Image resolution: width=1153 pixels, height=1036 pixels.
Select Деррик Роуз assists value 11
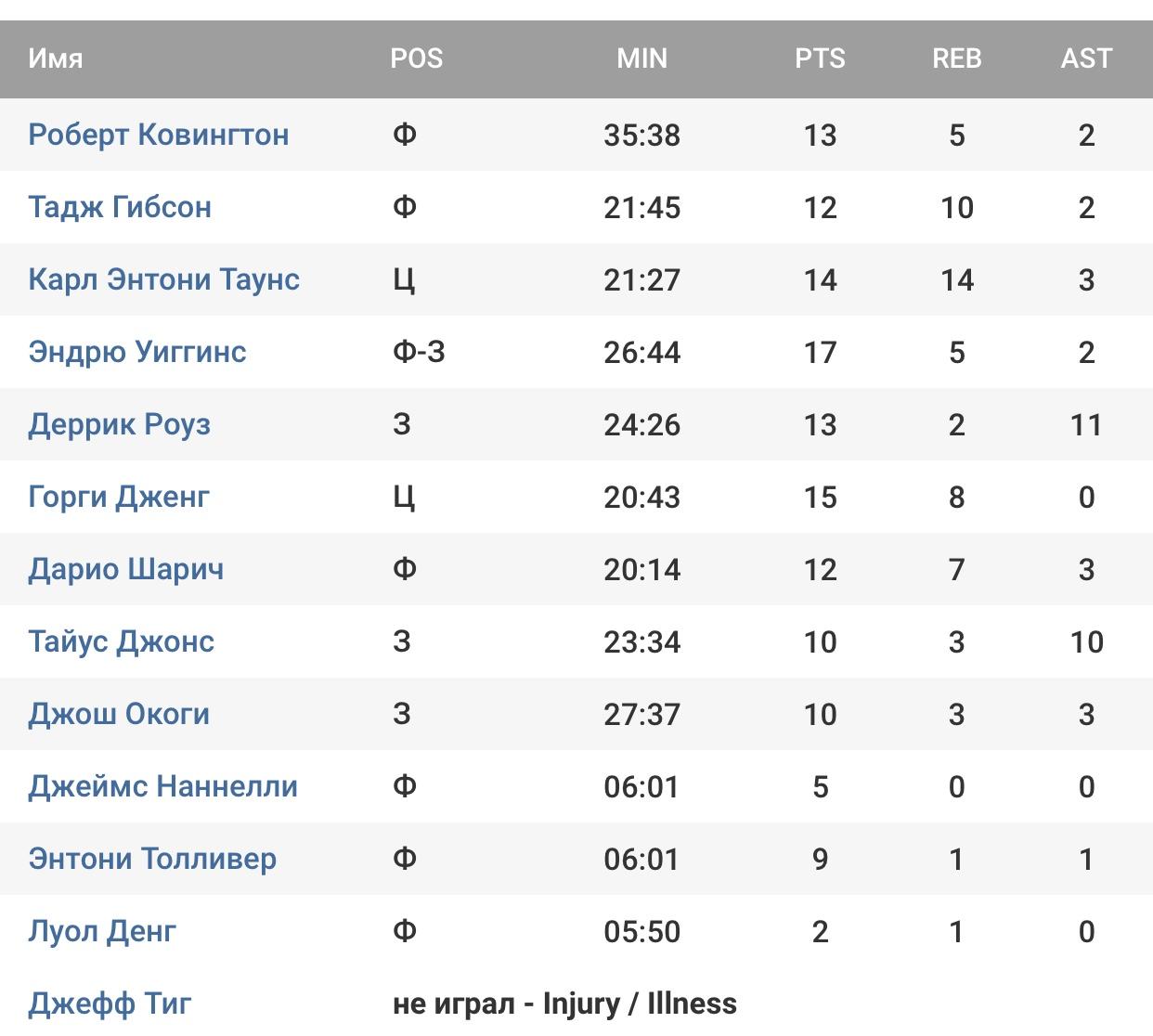[1086, 424]
